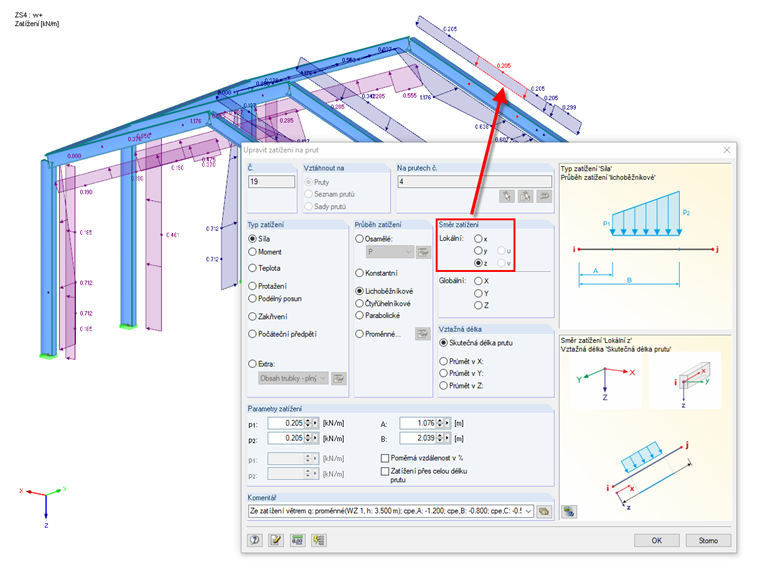Open the Komentář dropdown arrow
The width and height of the screenshot is (760, 570).
point(528,511)
